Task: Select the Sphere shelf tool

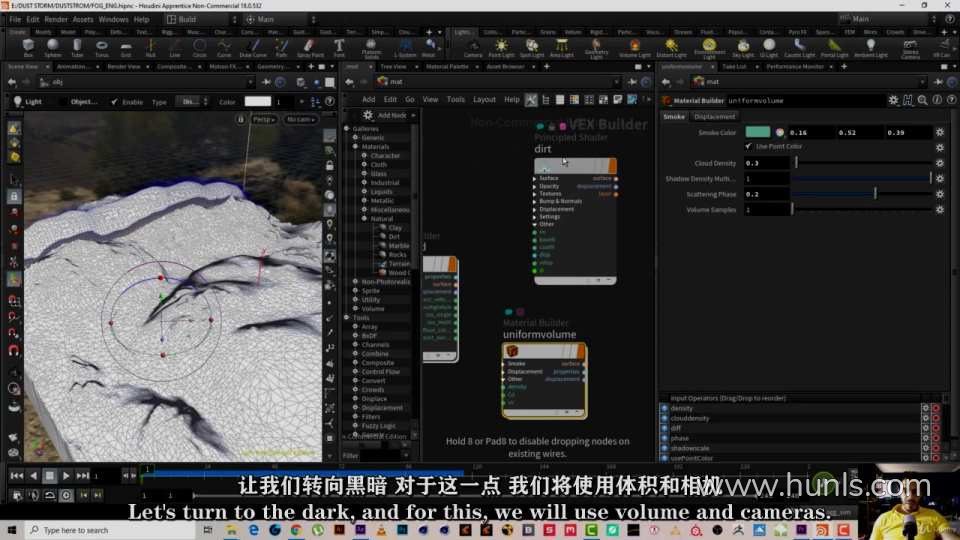Action: (53, 48)
